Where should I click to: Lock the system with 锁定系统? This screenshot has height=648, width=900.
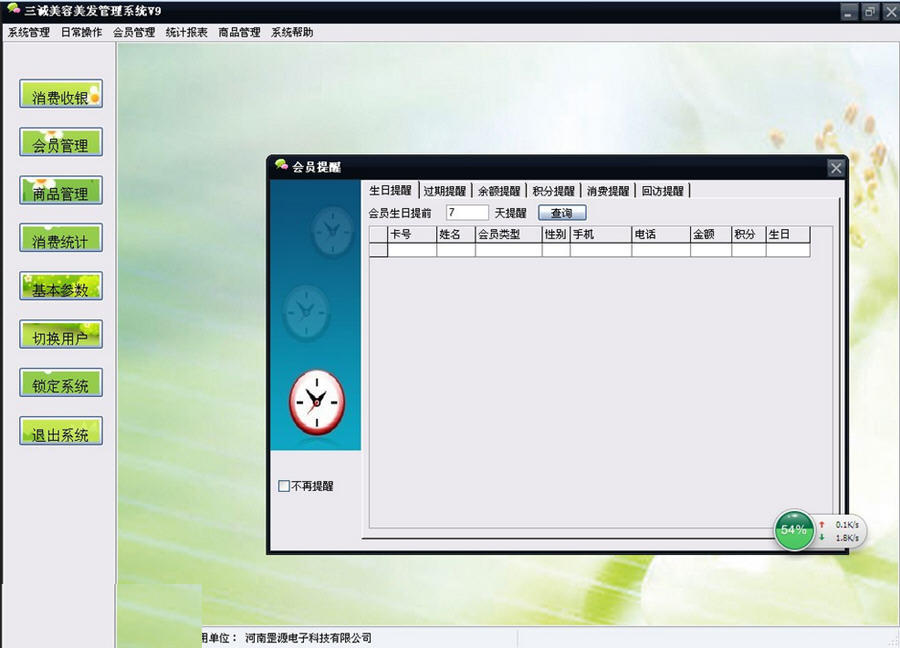point(61,383)
